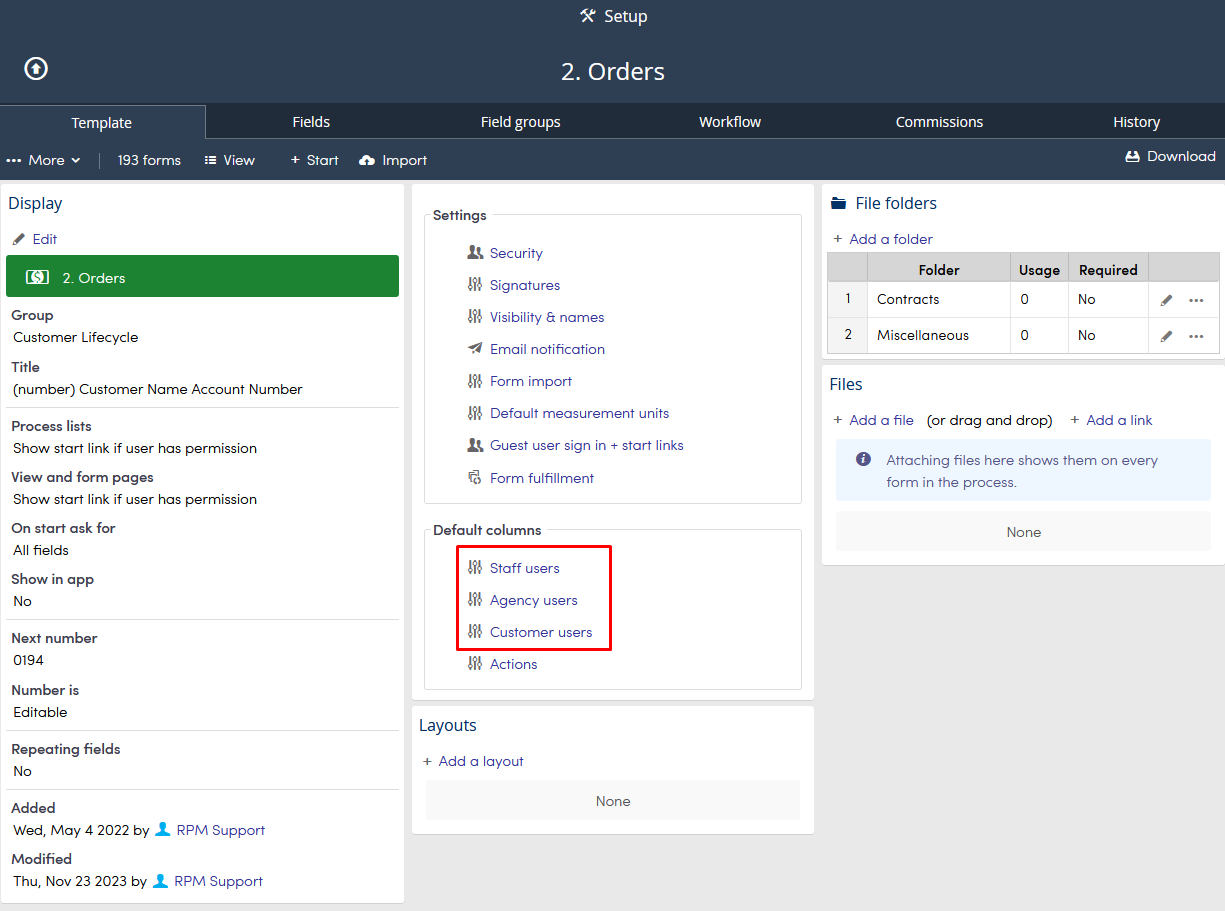Click the Next number value 0194
The image size is (1225, 911).
[x=29, y=660]
